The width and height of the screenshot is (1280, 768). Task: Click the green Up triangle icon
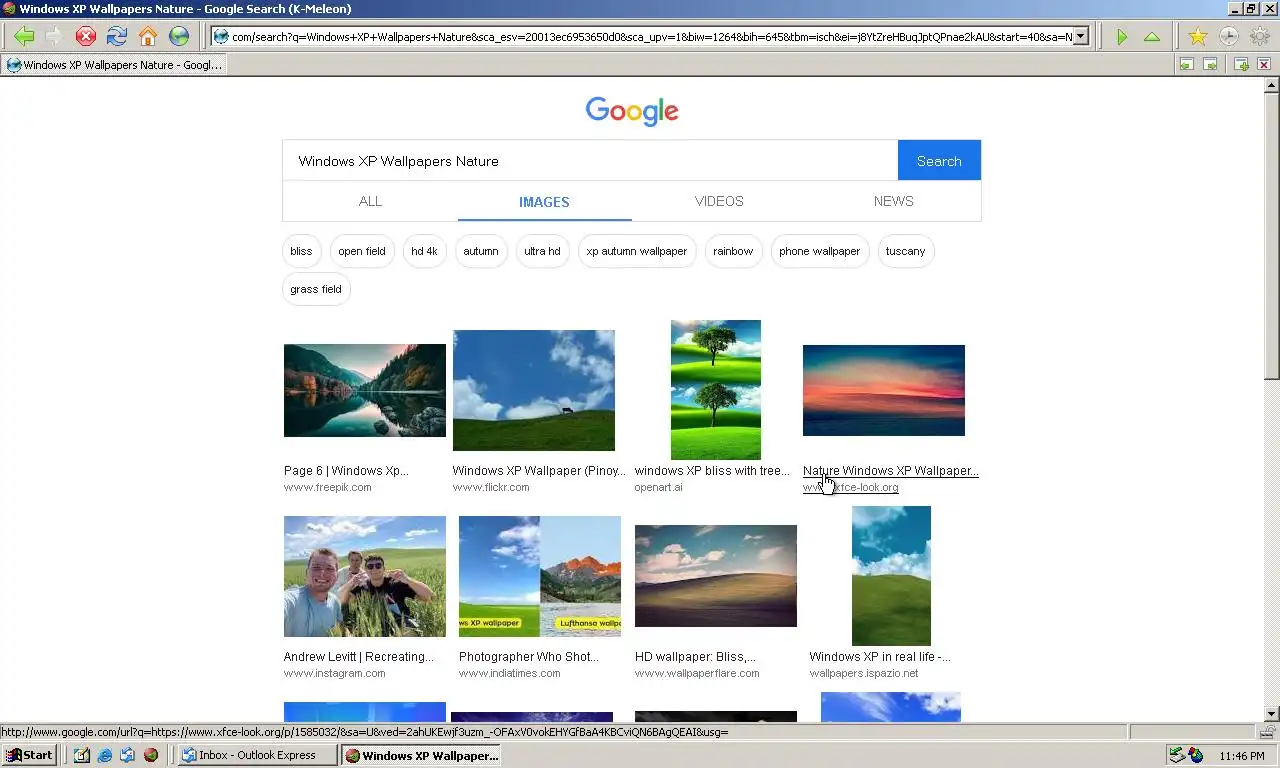1152,37
